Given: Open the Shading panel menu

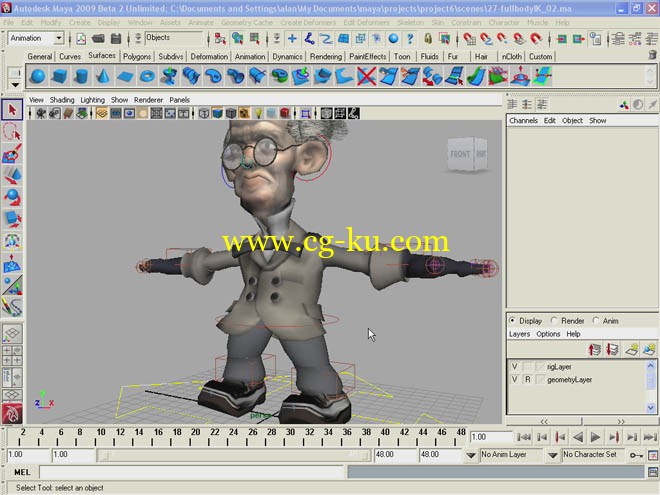Looking at the screenshot, I should pos(62,100).
